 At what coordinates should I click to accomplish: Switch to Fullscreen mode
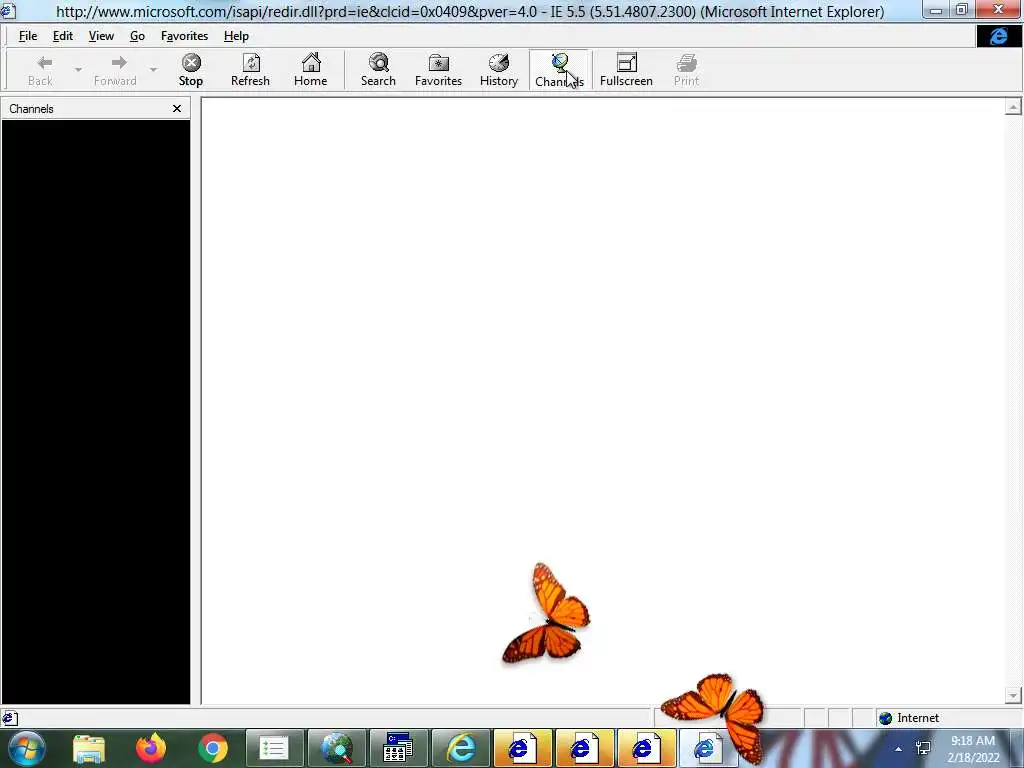[x=626, y=70]
